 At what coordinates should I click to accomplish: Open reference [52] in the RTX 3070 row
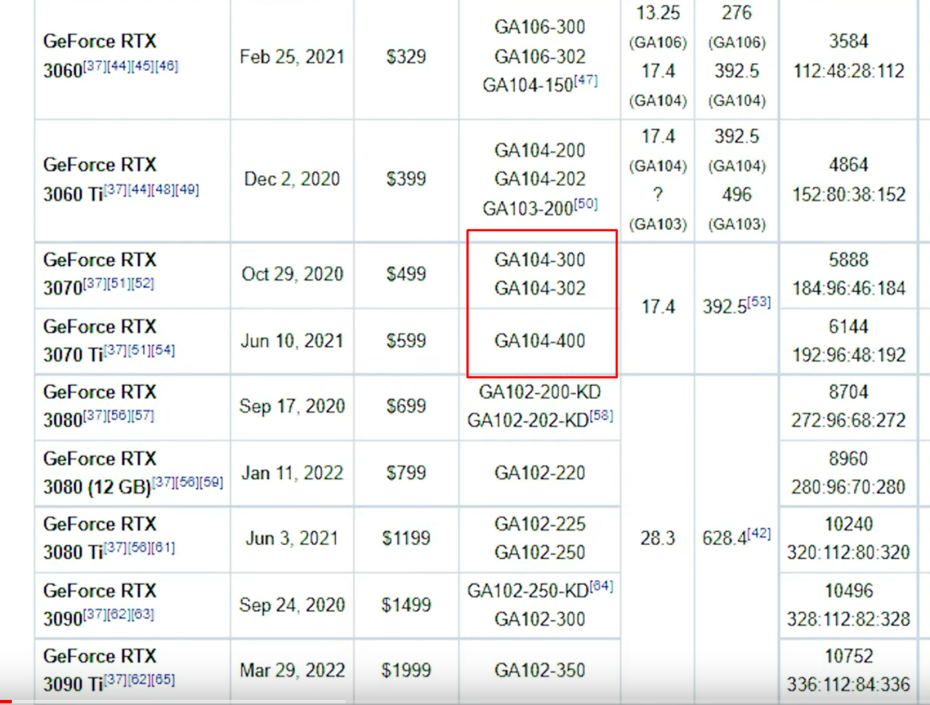pyautogui.click(x=142, y=283)
